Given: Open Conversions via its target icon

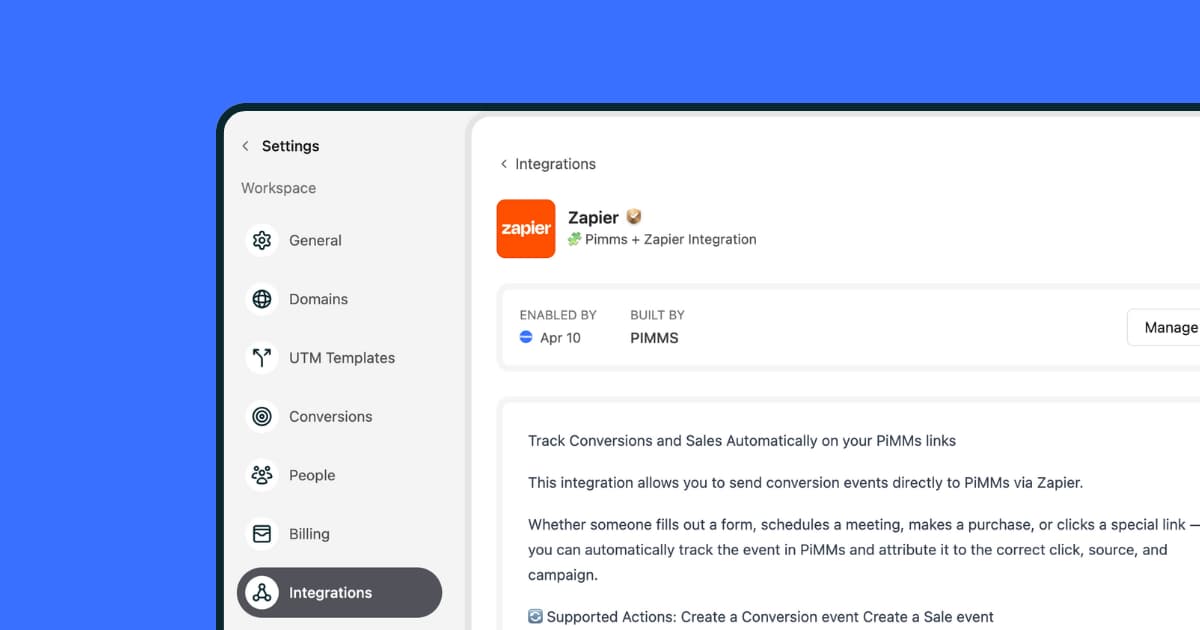Looking at the screenshot, I should tap(261, 416).
